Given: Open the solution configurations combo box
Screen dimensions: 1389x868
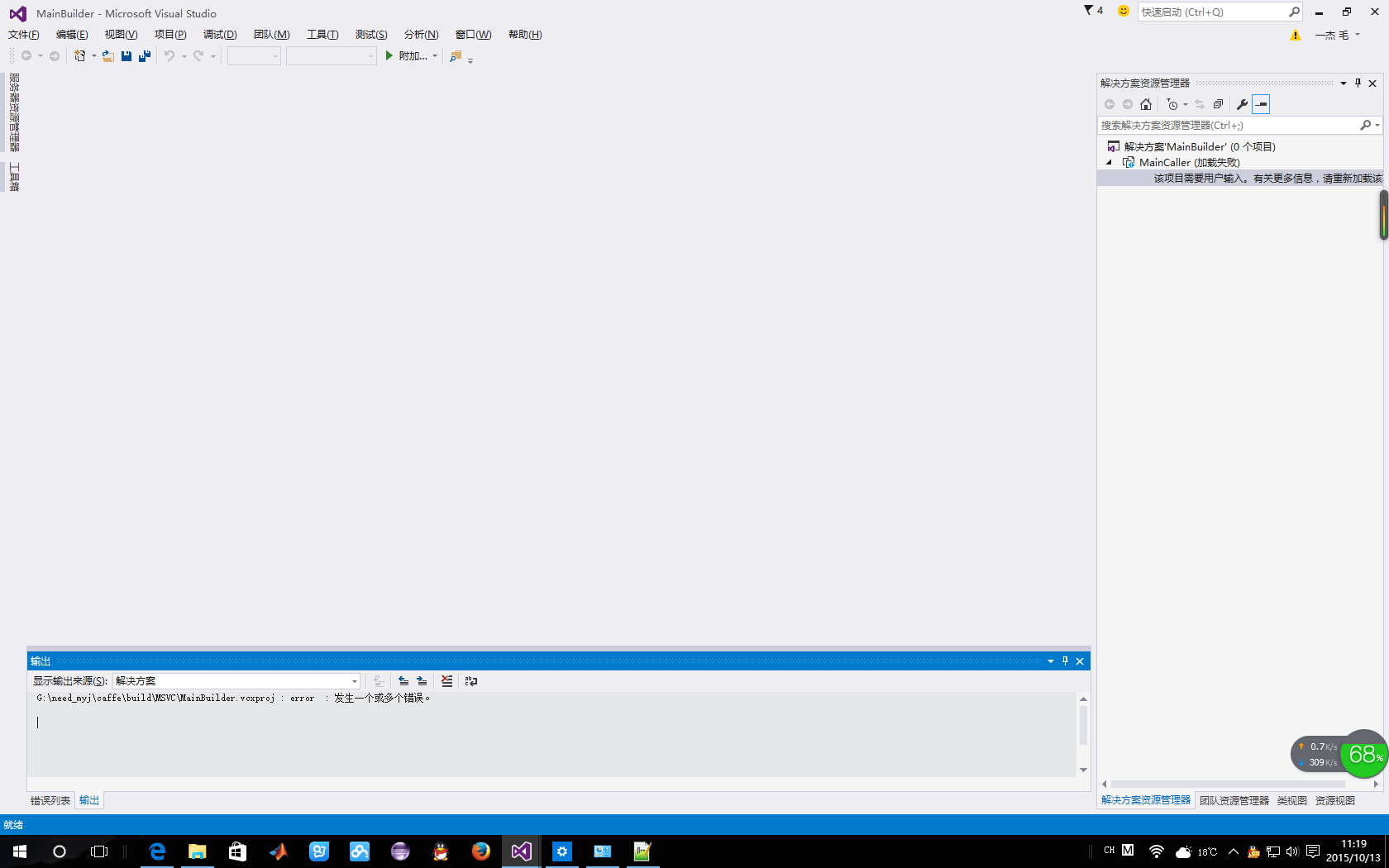Looking at the screenshot, I should [254, 56].
